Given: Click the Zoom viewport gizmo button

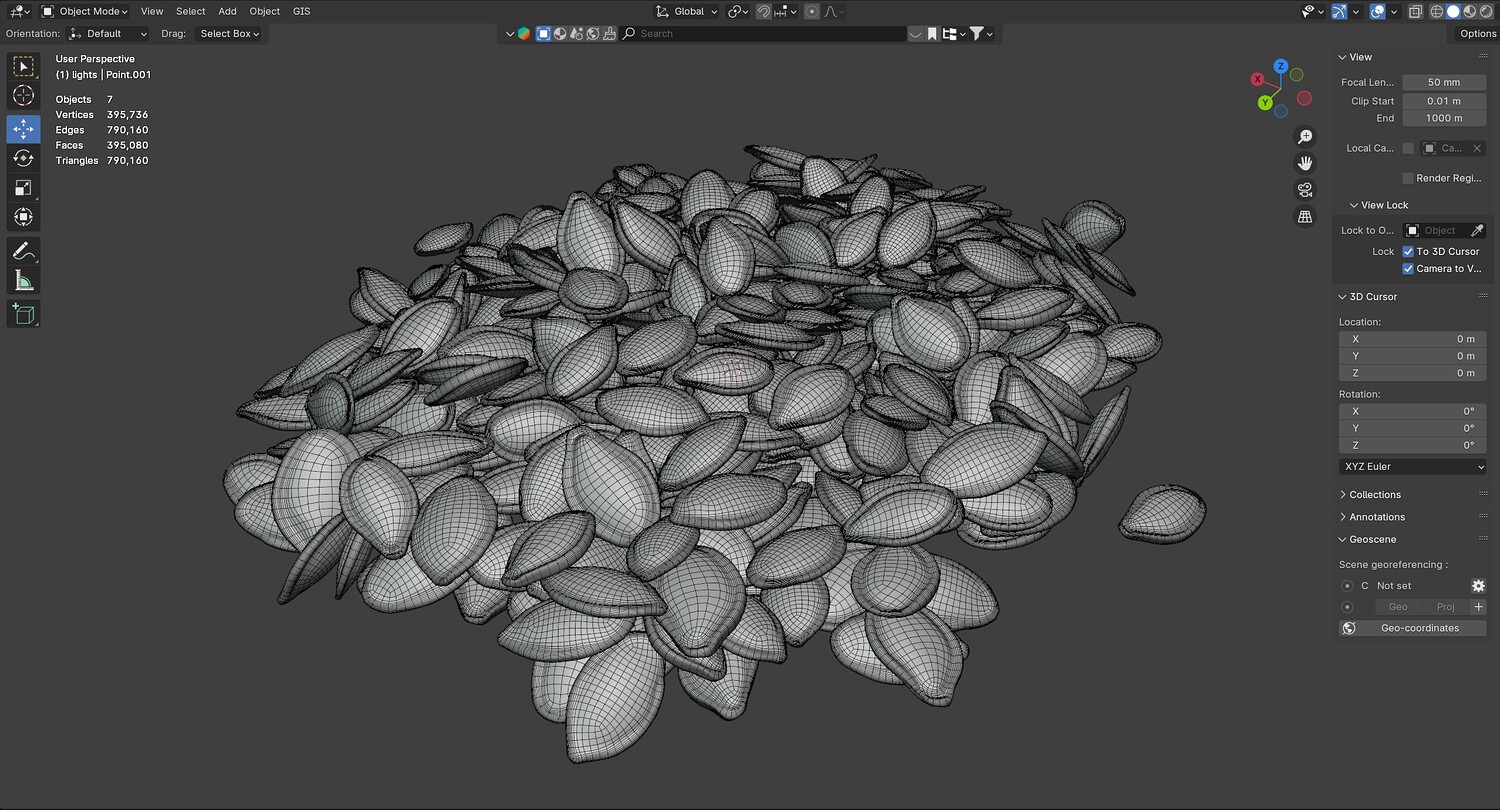Looking at the screenshot, I should (1305, 137).
